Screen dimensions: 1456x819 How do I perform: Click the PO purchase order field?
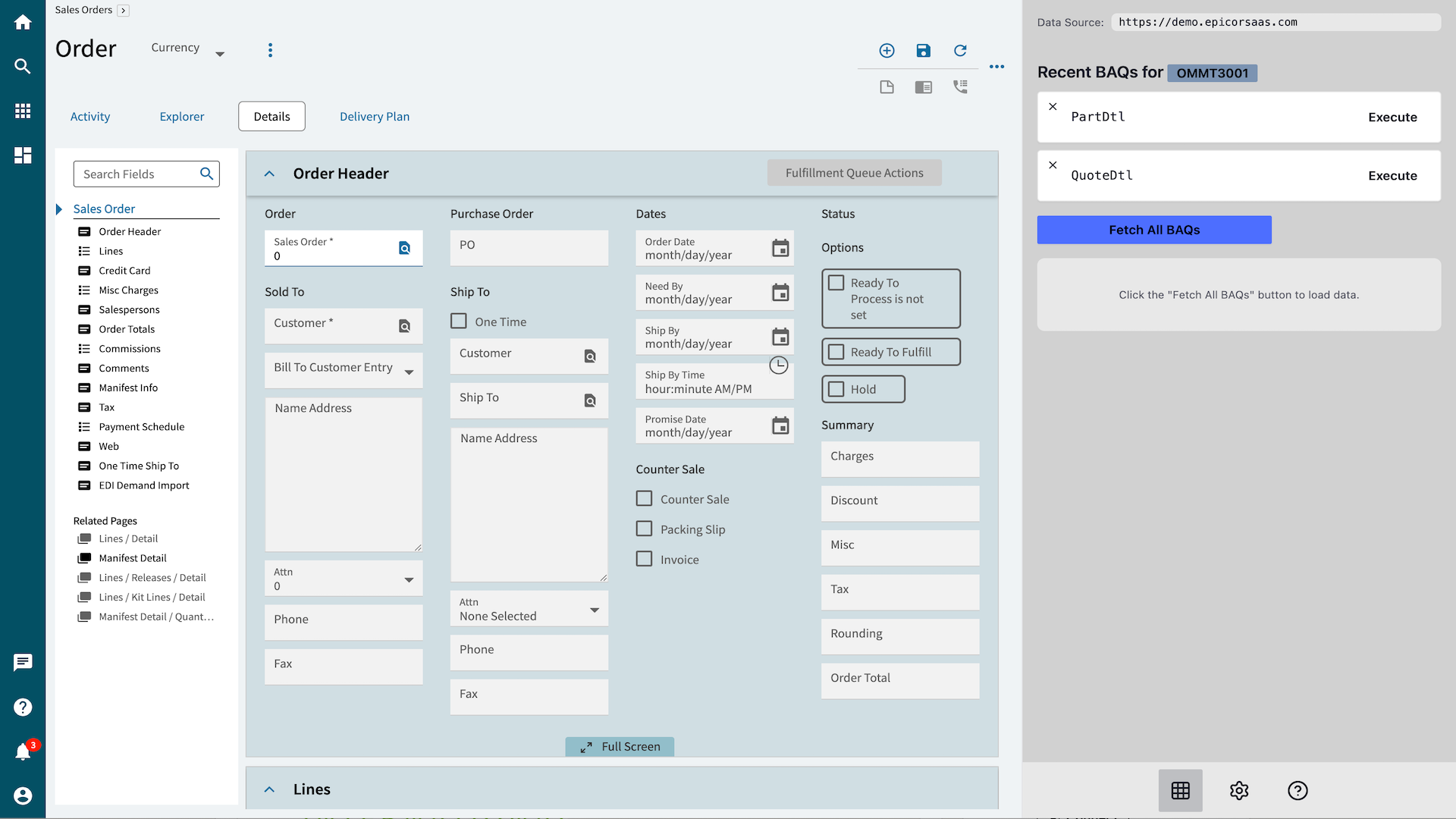[x=529, y=248]
